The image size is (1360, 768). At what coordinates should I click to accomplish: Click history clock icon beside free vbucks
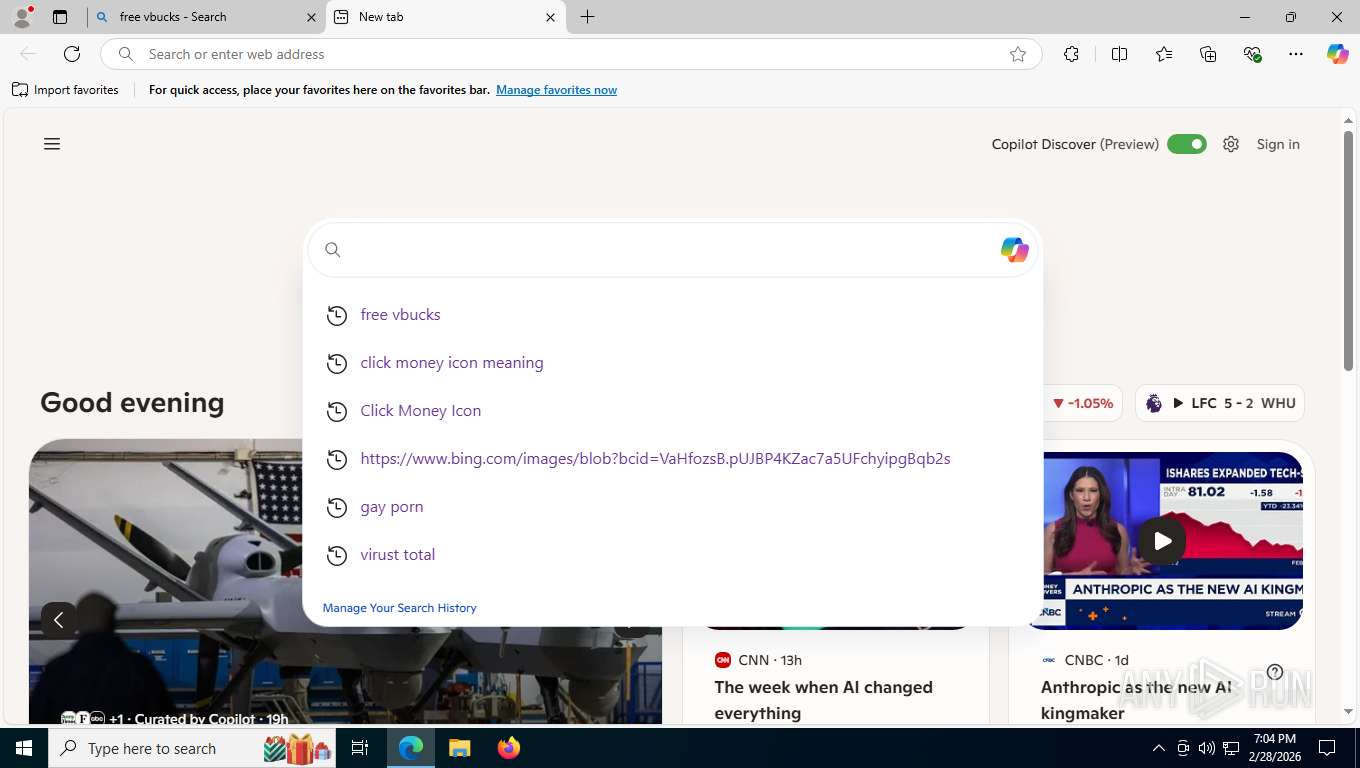tap(337, 315)
